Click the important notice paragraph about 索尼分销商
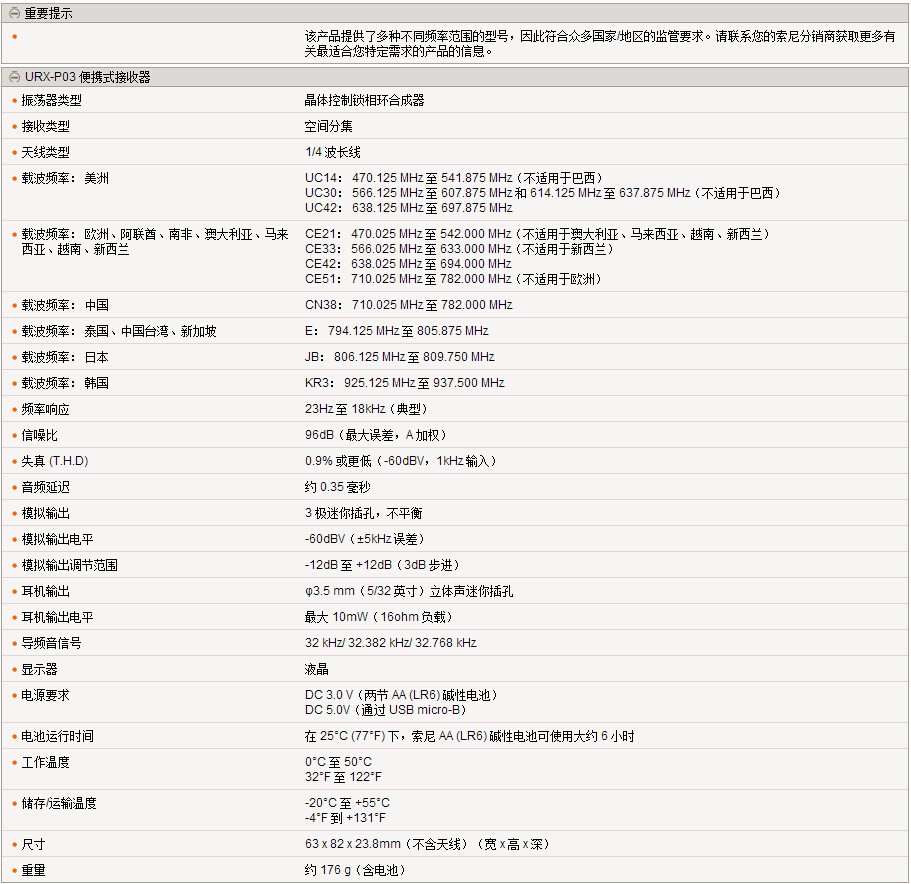911x884 pixels. pos(600,43)
